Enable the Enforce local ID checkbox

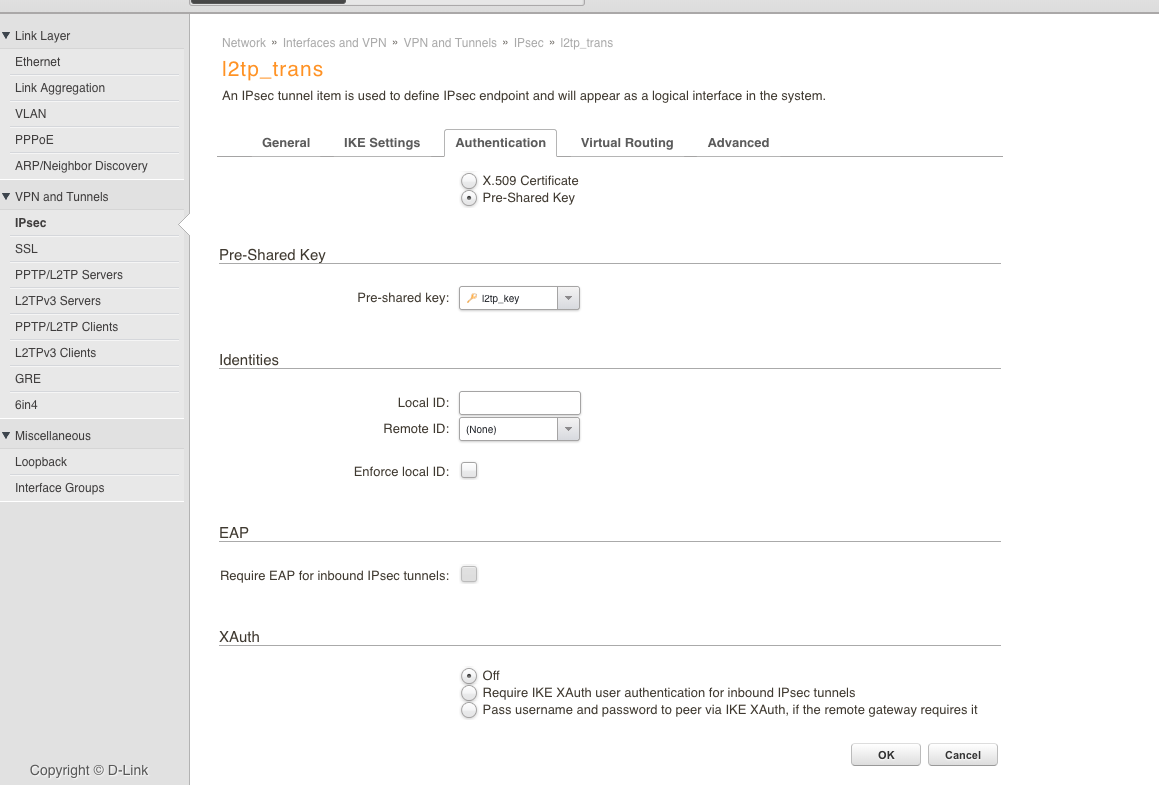pos(469,470)
